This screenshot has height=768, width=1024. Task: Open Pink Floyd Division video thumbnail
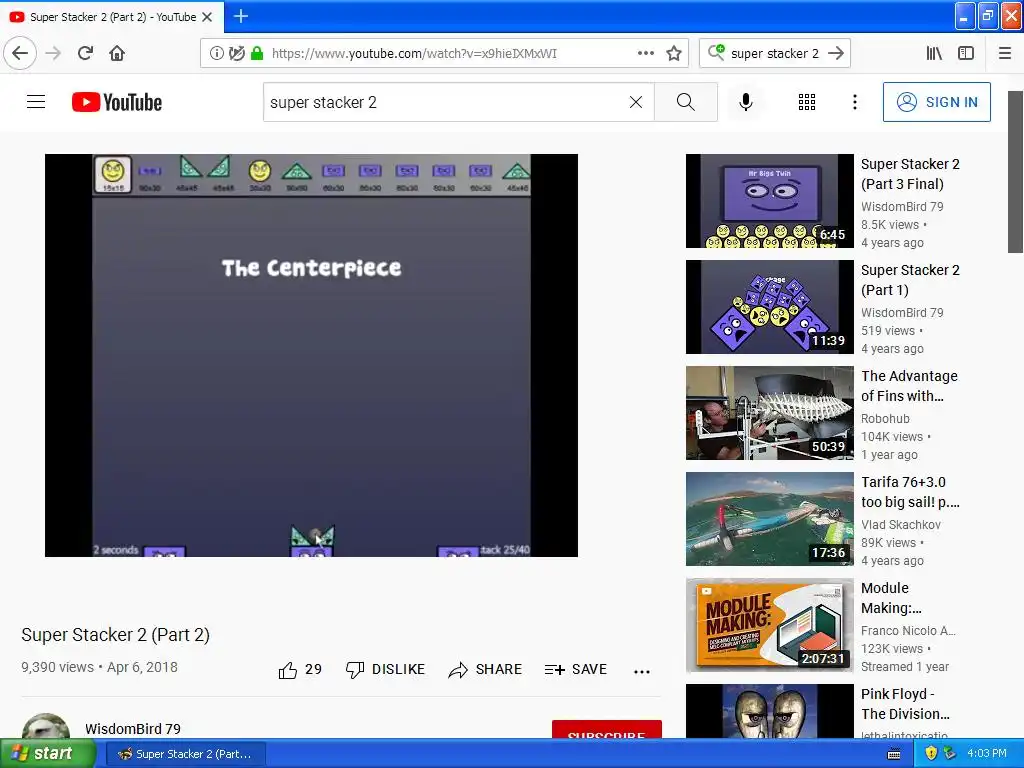tap(769, 711)
